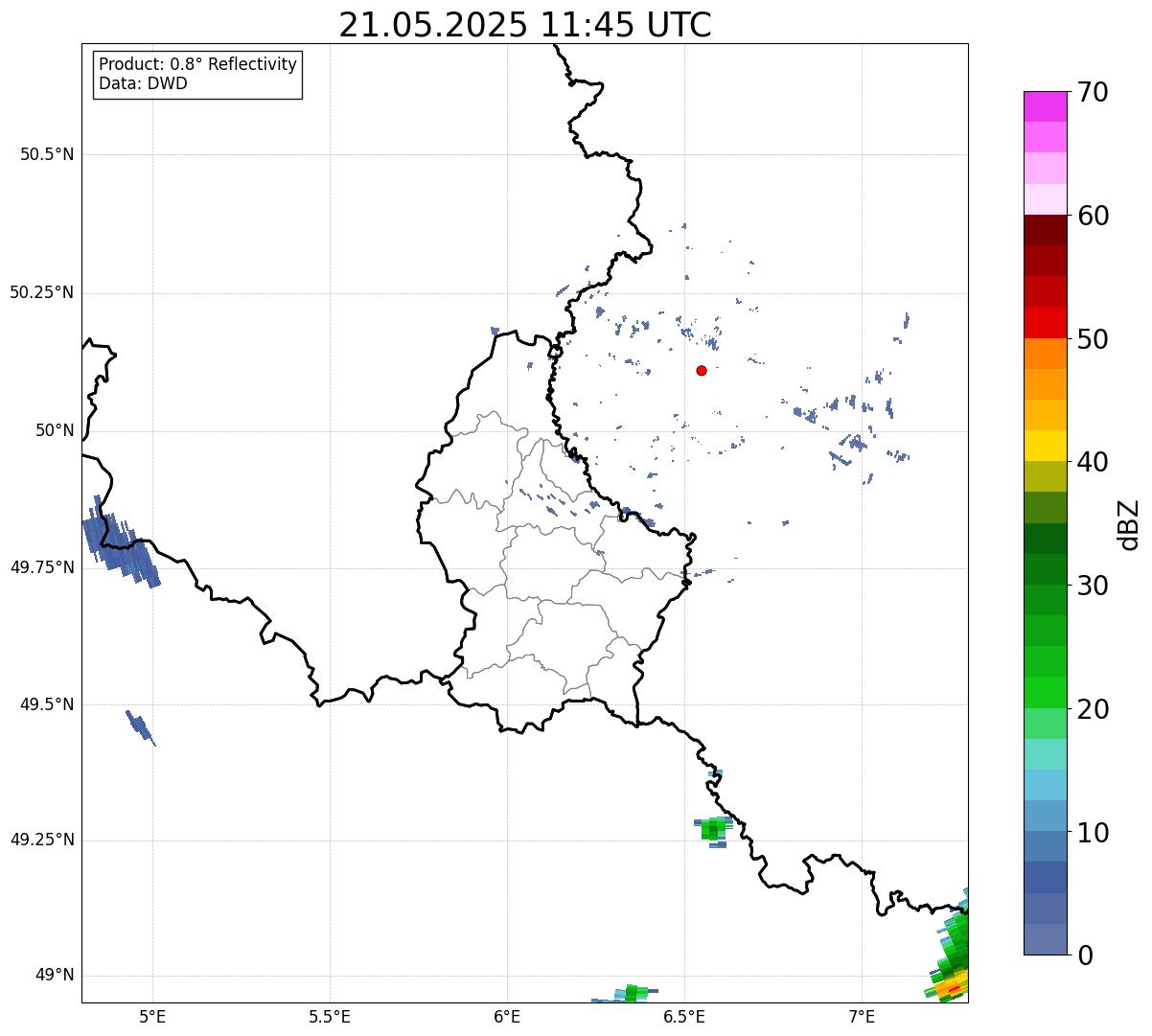Image resolution: width=1152 pixels, height=1036 pixels.
Task: Click the magenta top colorbar segment
Action: point(1045,106)
